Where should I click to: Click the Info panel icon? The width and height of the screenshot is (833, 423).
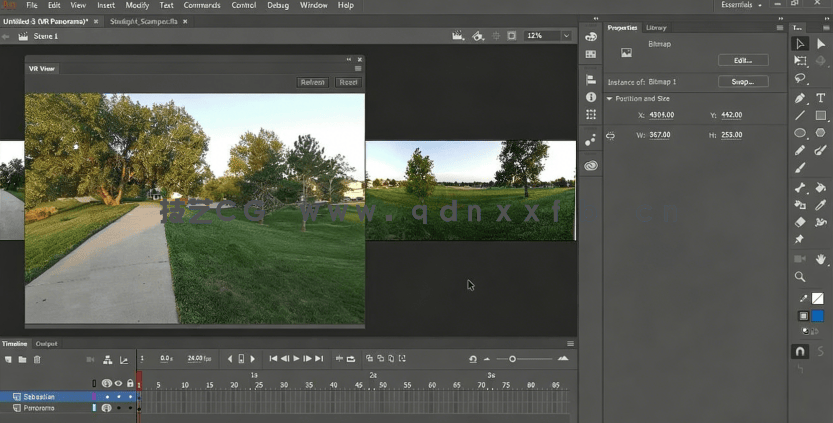pyautogui.click(x=591, y=97)
